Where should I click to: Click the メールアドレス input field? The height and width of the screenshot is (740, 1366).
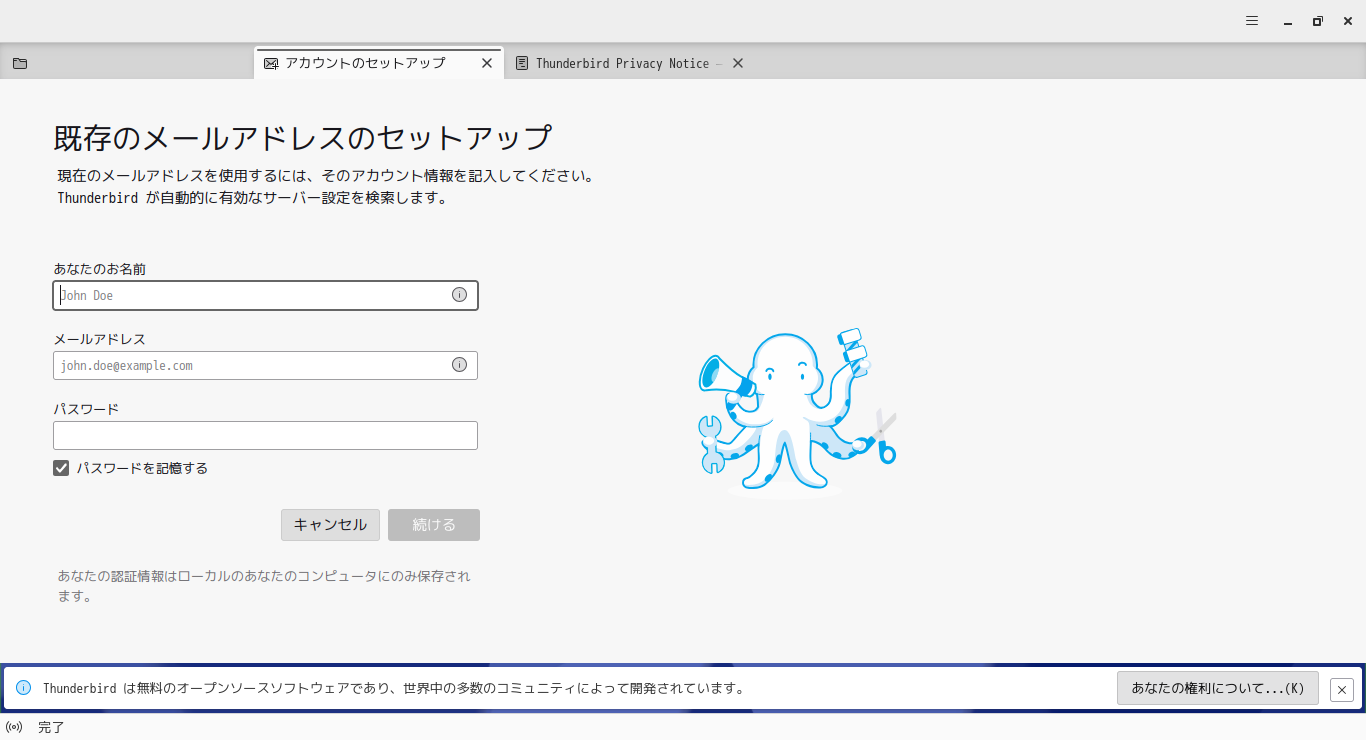(x=265, y=365)
